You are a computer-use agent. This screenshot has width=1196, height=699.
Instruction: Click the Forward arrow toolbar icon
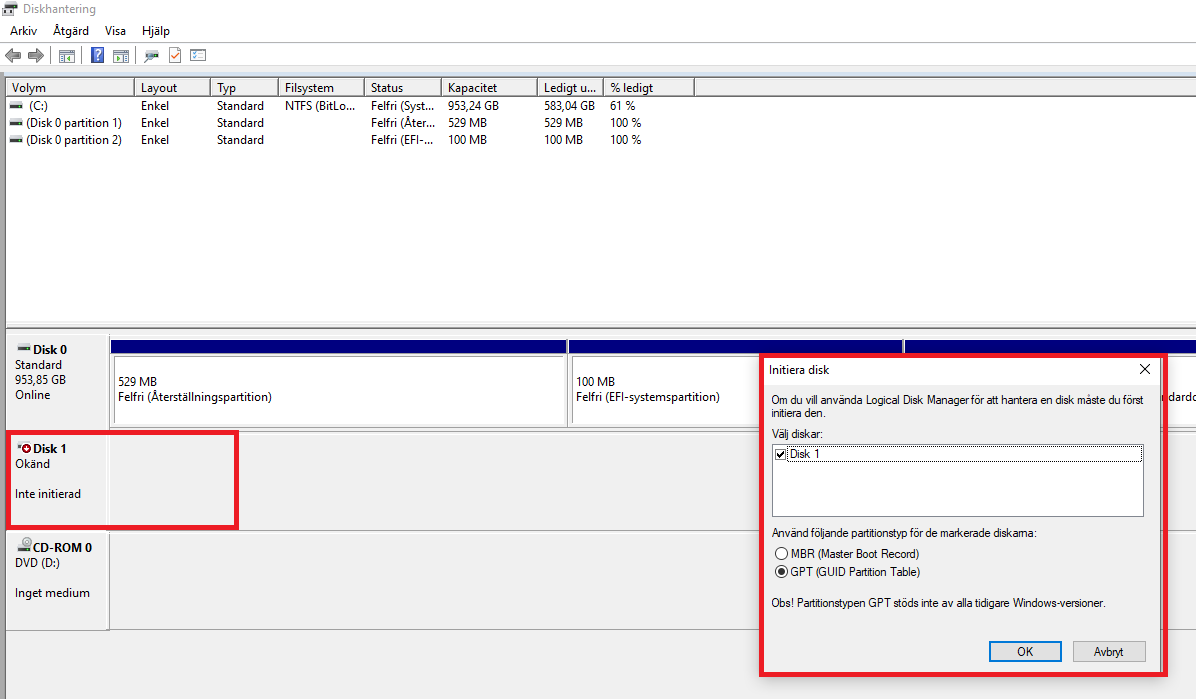36,55
